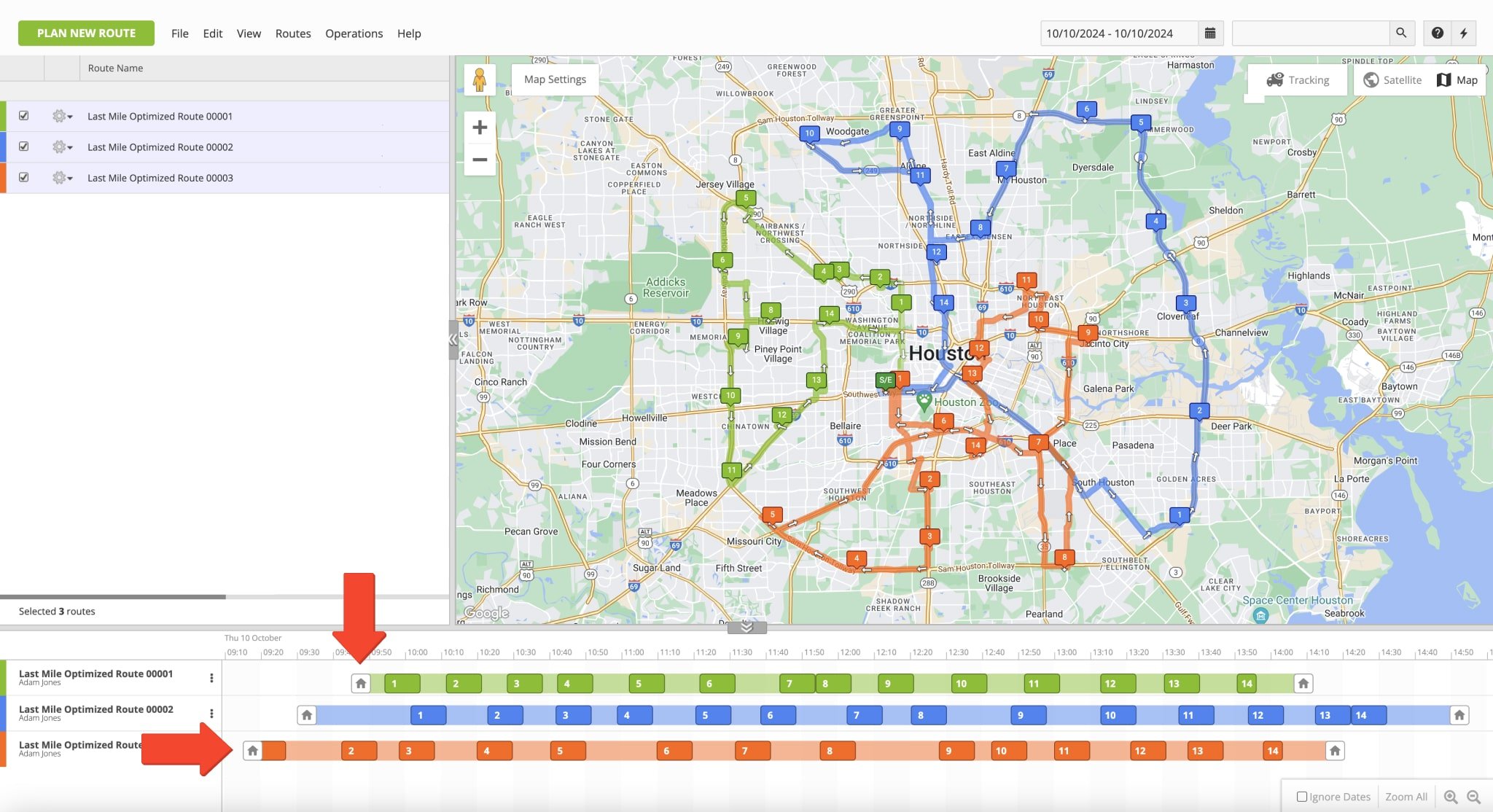Click Plan New Route button
The height and width of the screenshot is (812, 1493).
(x=86, y=33)
